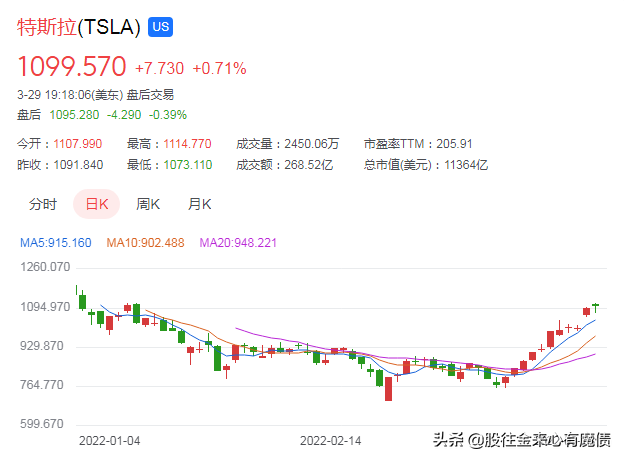Image resolution: width=624 pixels, height=461 pixels.
Task: Click the latest green candlestick on the chart
Action: click(x=595, y=308)
